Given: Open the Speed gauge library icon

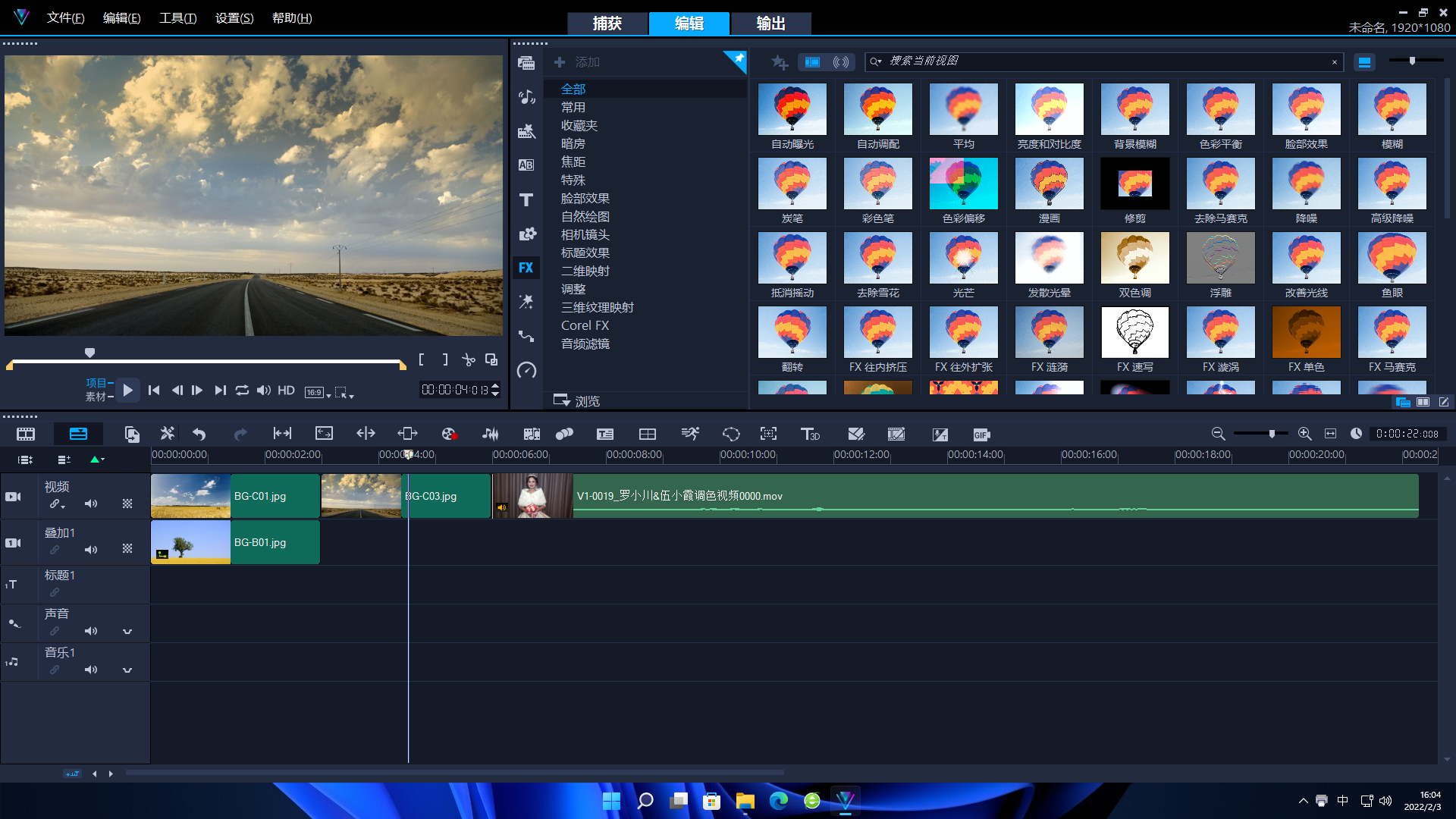Looking at the screenshot, I should (526, 370).
